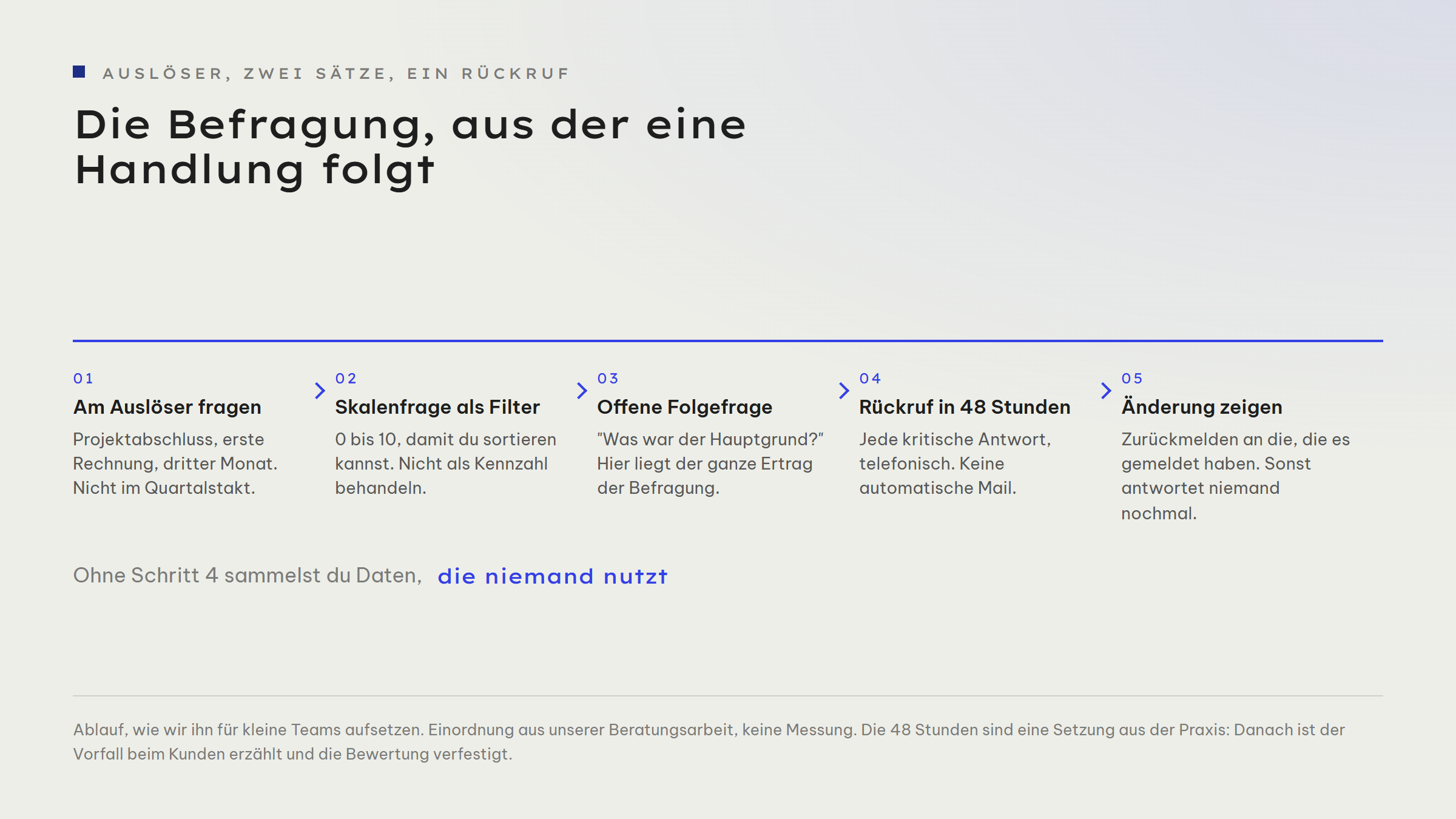Click the chevron arrow before step 05

tap(1106, 391)
